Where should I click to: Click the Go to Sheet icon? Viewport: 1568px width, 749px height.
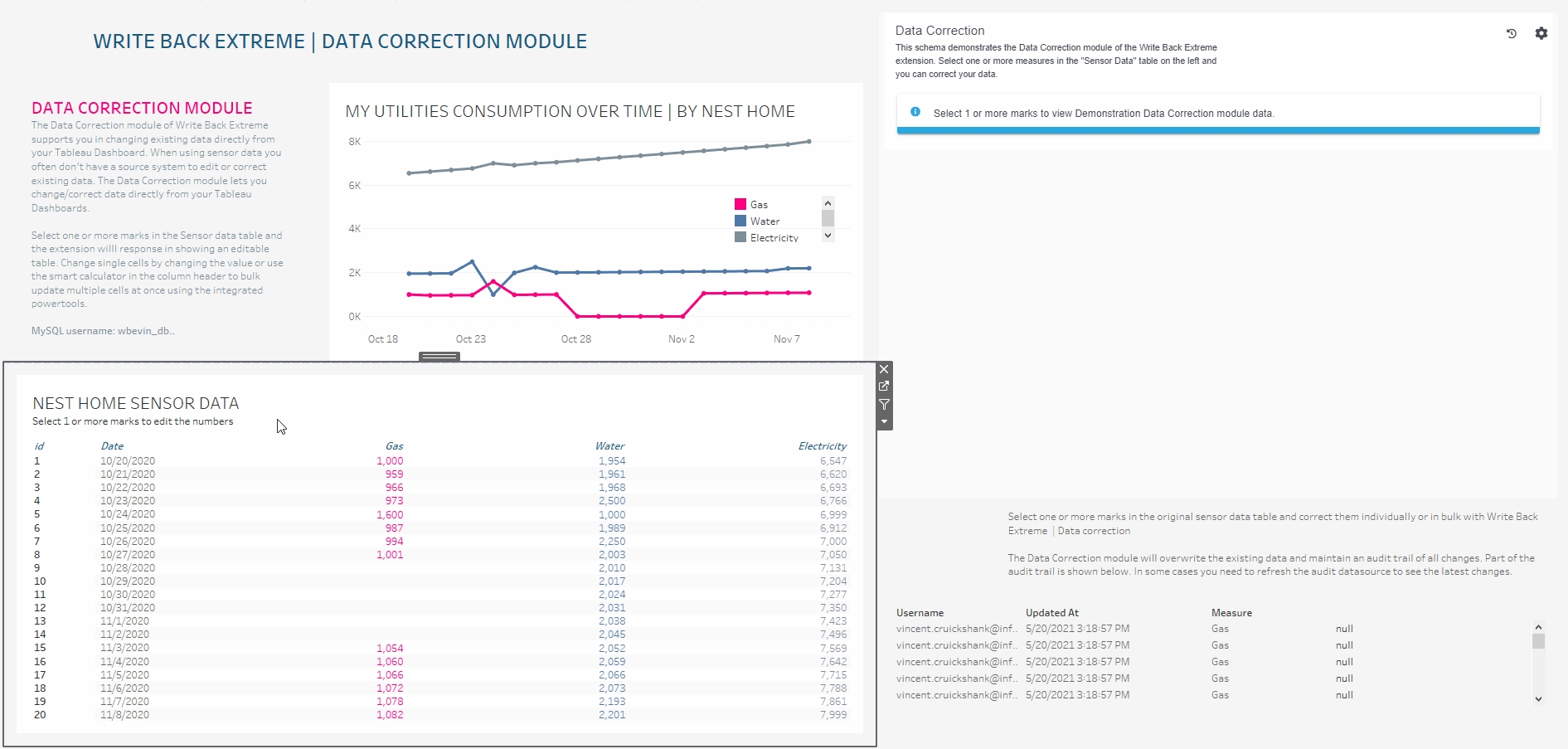[884, 387]
